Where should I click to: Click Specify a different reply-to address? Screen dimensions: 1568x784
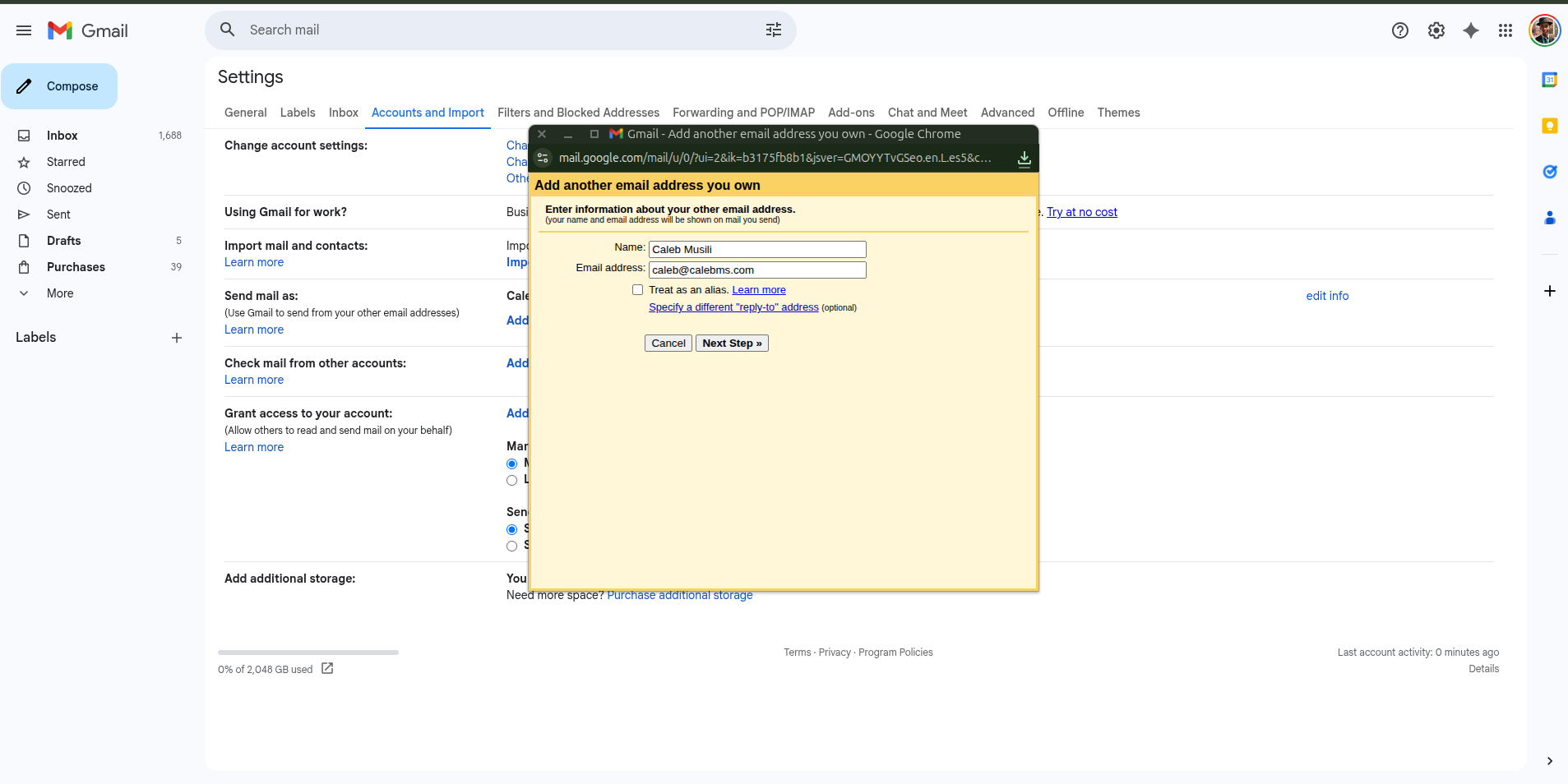[x=733, y=307]
